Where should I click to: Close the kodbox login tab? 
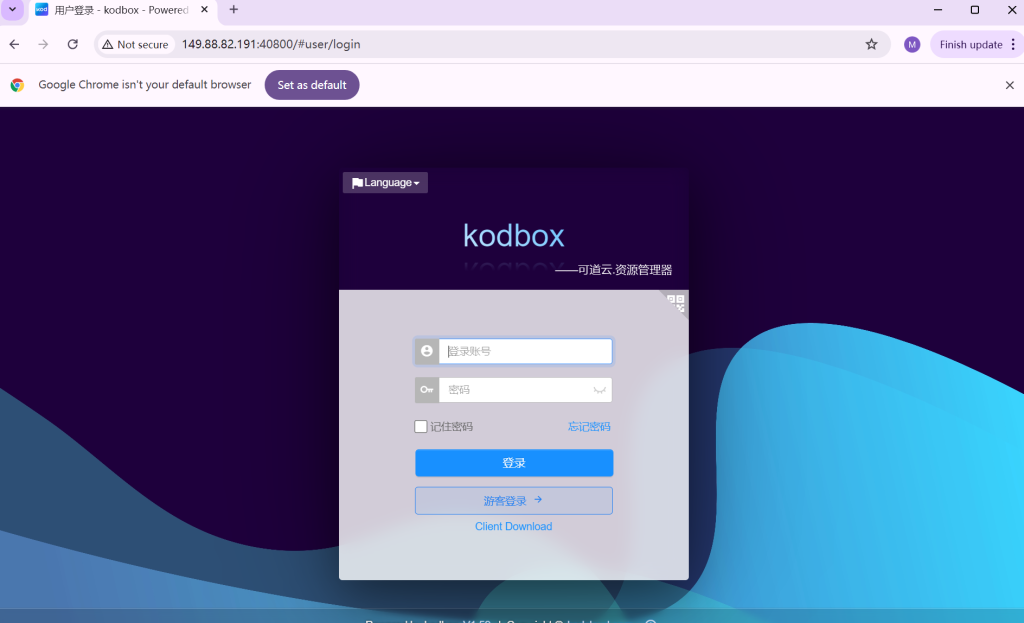click(x=204, y=10)
